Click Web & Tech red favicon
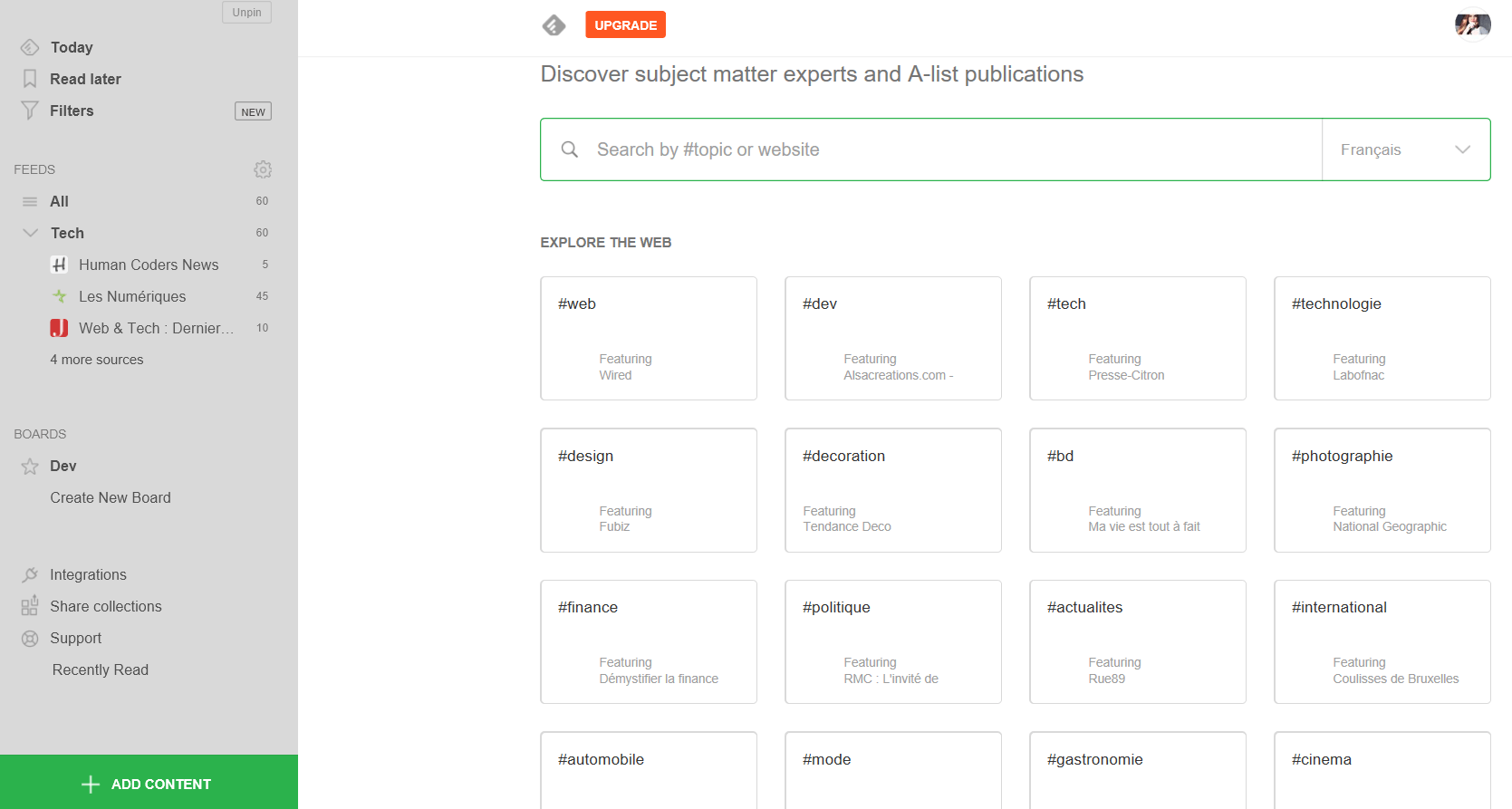Image resolution: width=1512 pixels, height=809 pixels. pyautogui.click(x=59, y=328)
